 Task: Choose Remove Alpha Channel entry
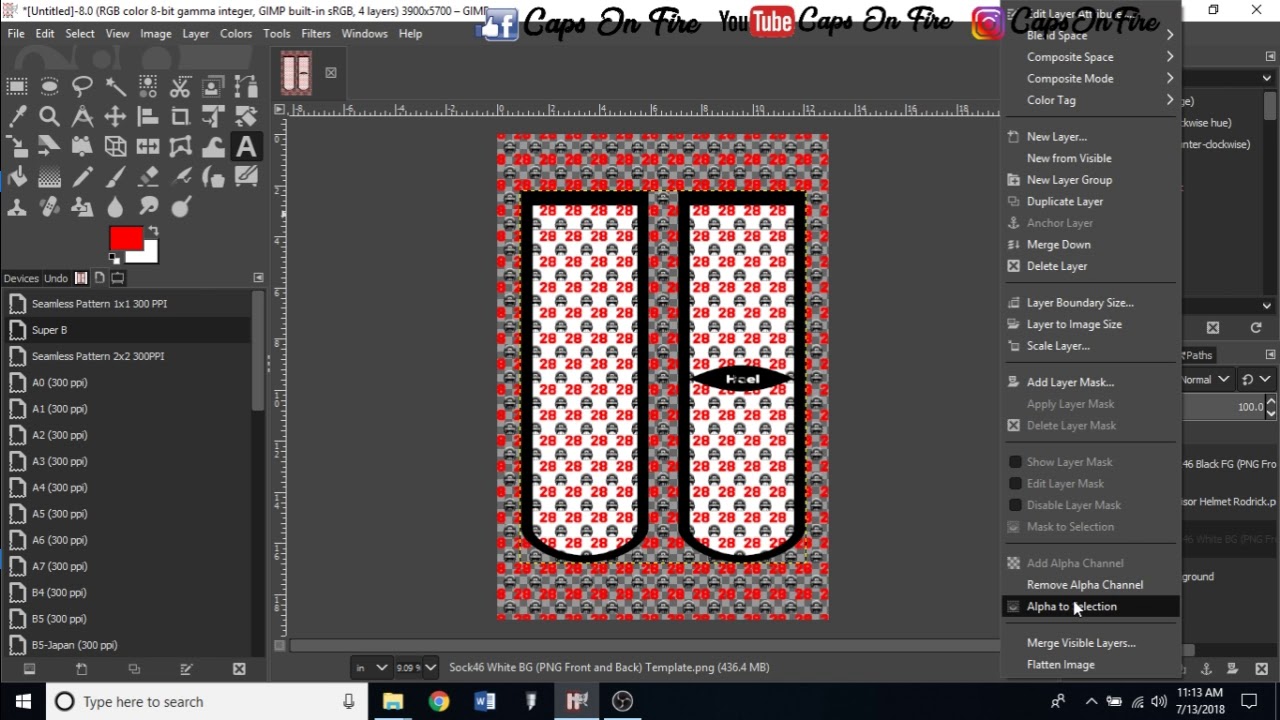point(1092,585)
